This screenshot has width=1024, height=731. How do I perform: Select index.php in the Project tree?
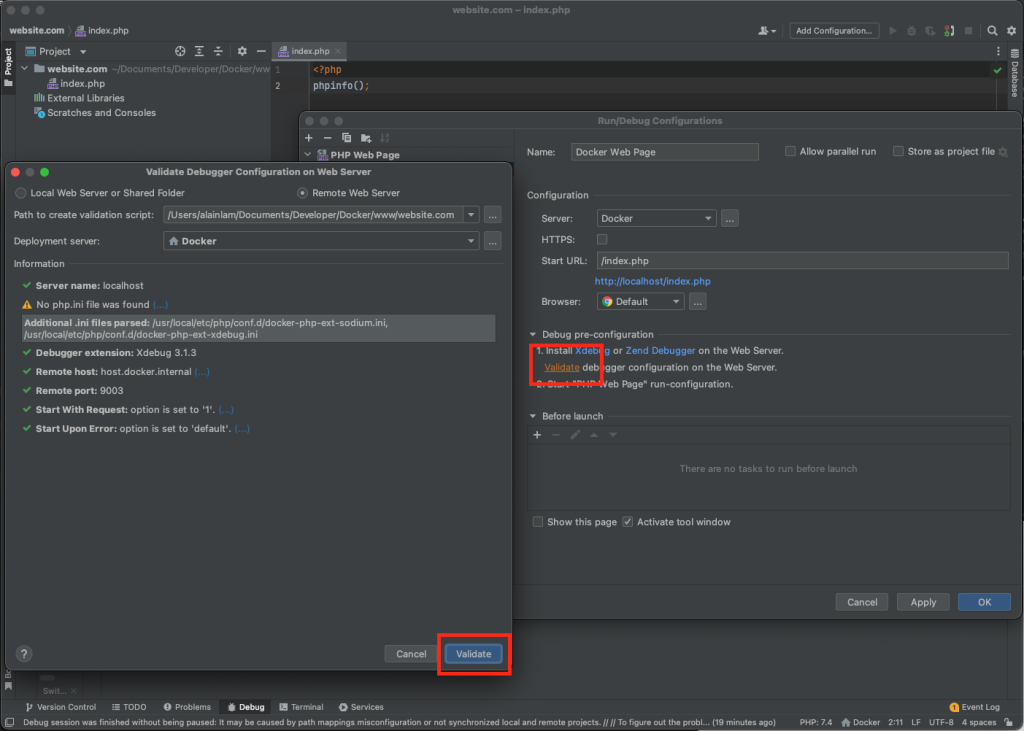click(76, 84)
